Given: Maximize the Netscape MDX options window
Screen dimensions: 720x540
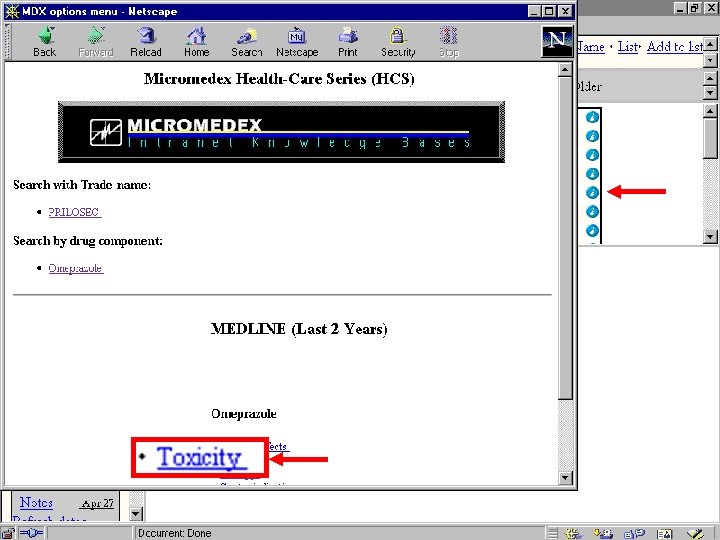Looking at the screenshot, I should tap(549, 11).
